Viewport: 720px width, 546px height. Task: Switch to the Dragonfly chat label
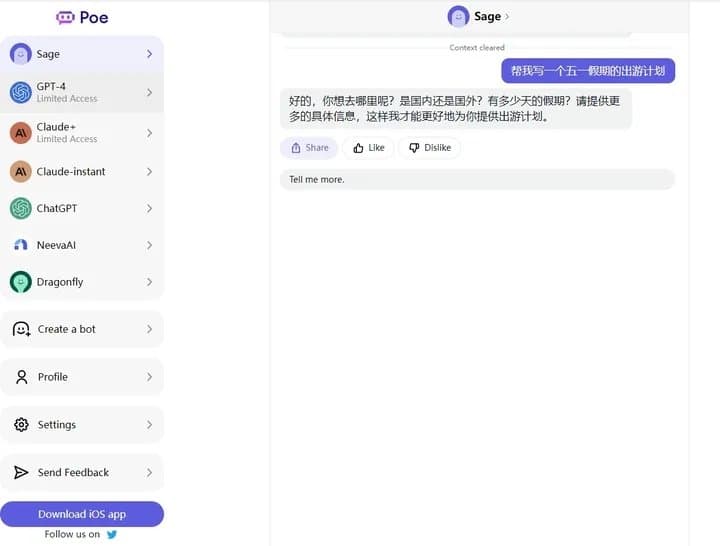click(60, 282)
